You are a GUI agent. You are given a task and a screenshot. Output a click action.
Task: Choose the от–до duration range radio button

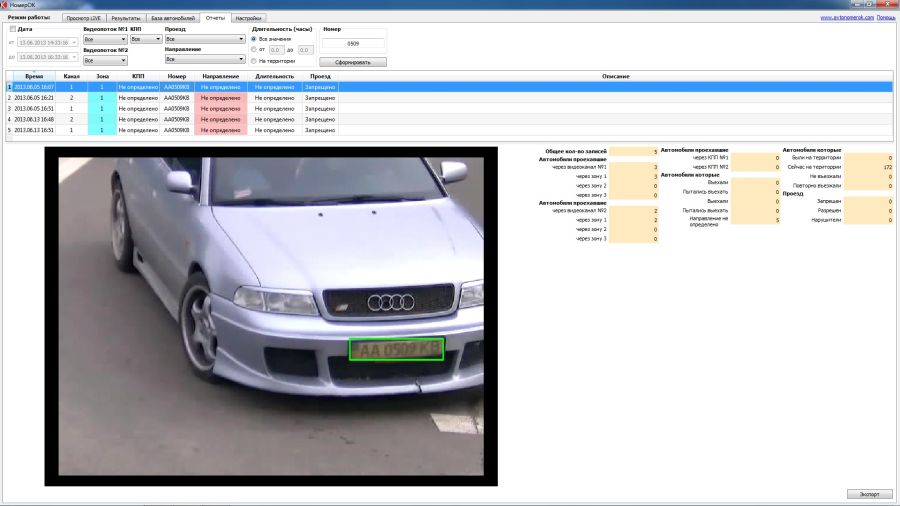(254, 50)
